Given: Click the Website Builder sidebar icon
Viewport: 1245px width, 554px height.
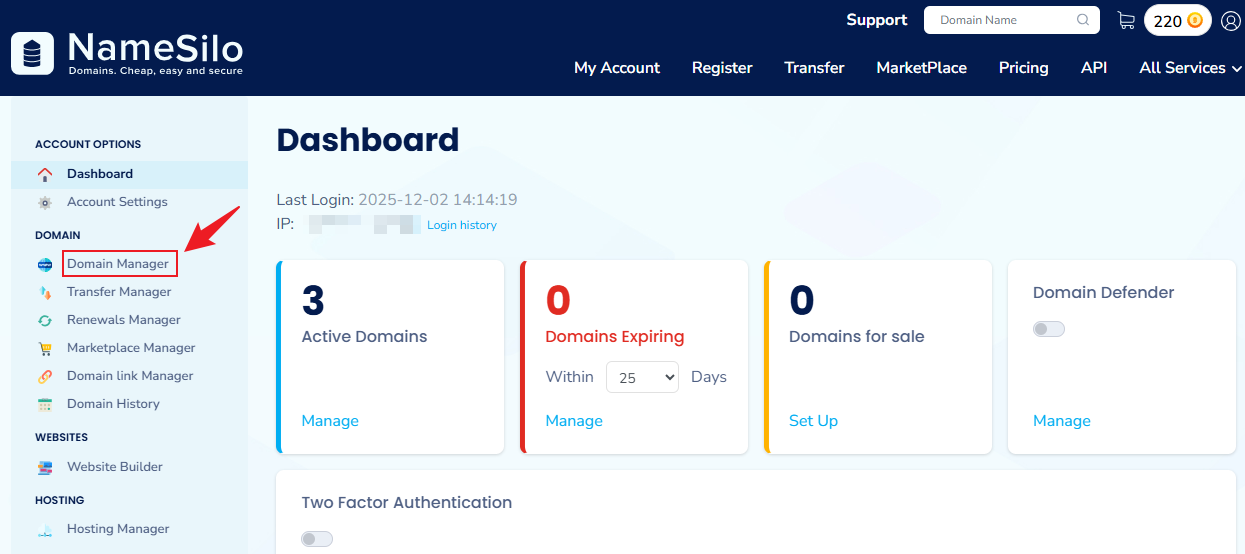Looking at the screenshot, I should [44, 467].
